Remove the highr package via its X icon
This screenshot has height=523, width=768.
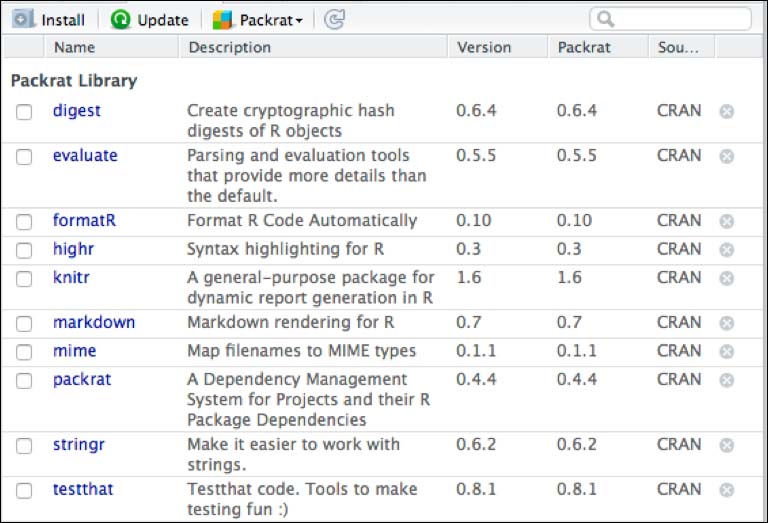coord(727,250)
